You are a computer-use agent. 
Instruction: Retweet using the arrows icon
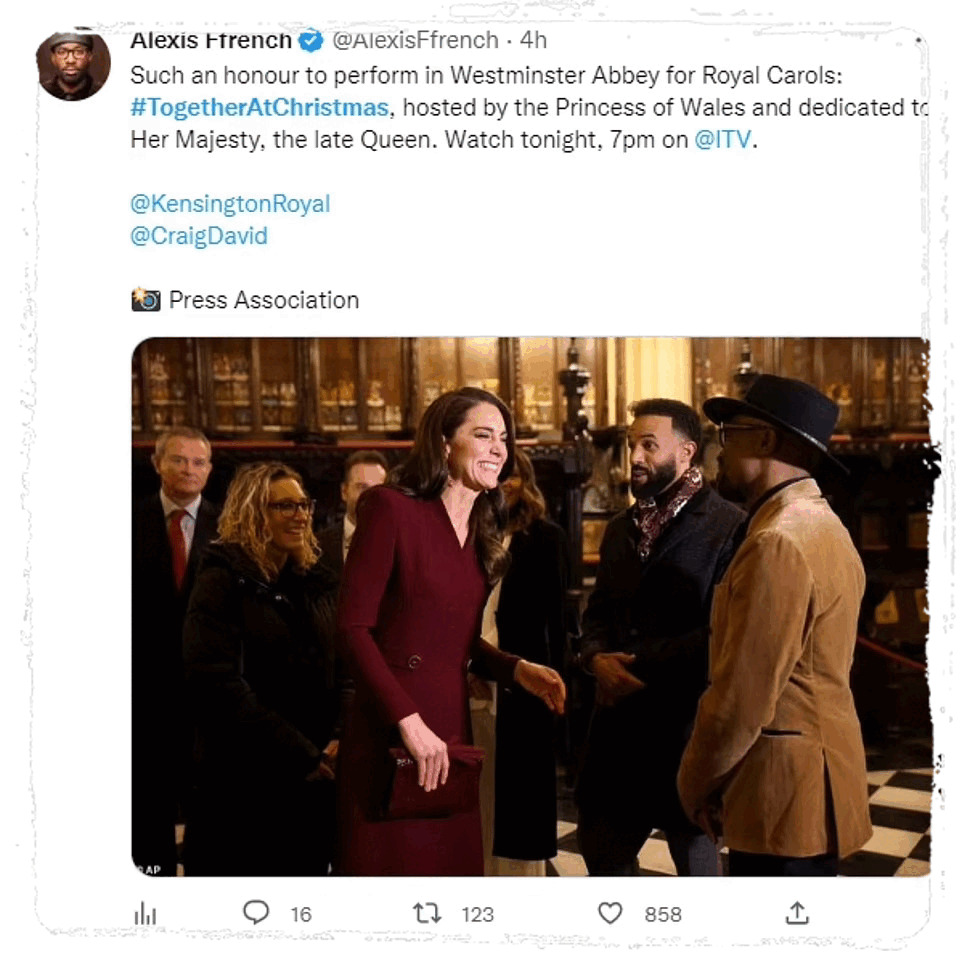point(428,912)
